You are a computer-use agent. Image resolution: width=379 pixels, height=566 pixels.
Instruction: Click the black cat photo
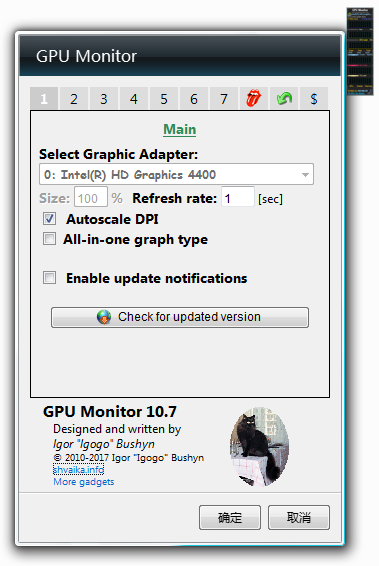(x=259, y=447)
